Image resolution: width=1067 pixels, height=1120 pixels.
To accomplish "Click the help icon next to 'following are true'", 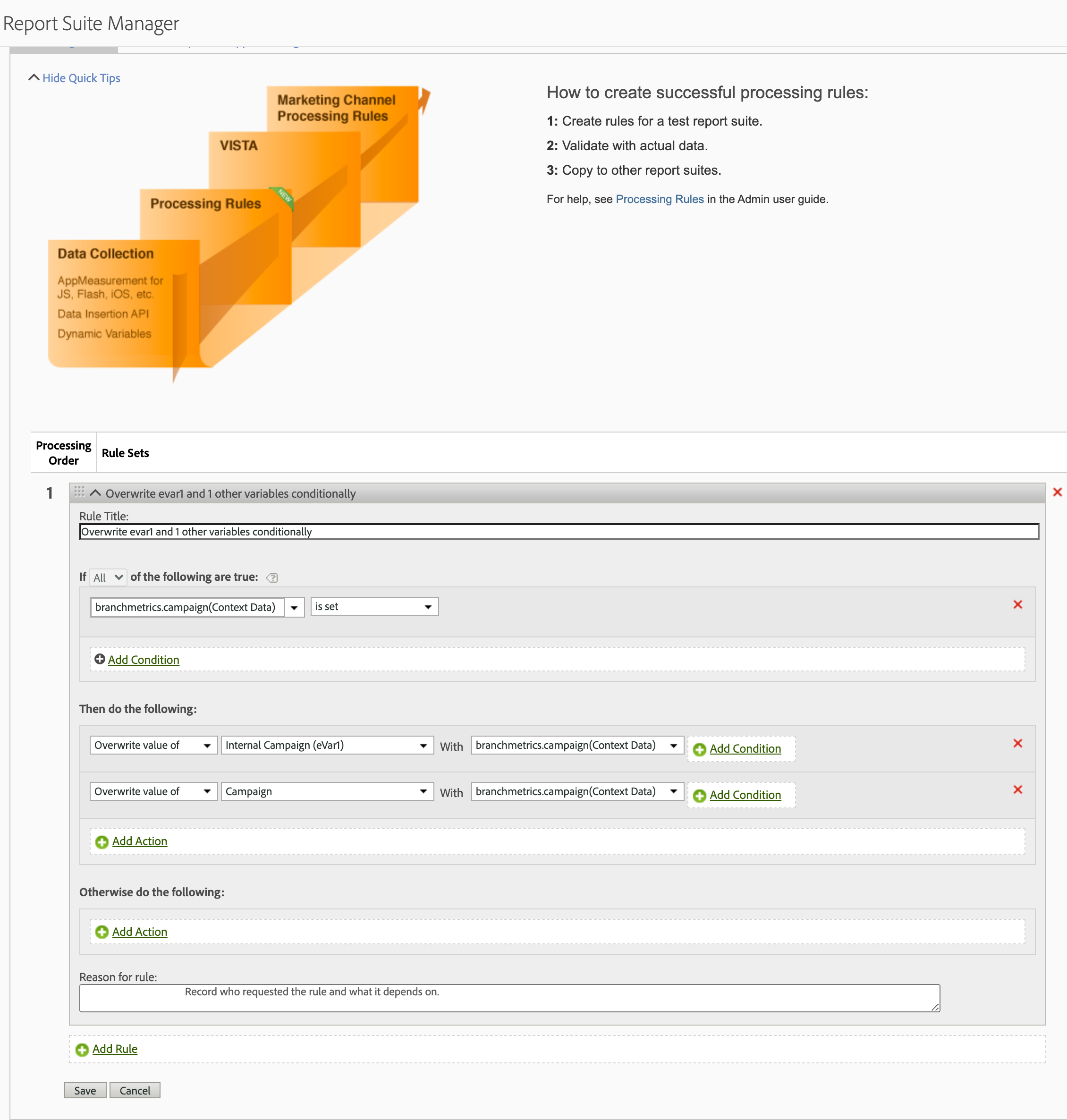I will (x=272, y=577).
